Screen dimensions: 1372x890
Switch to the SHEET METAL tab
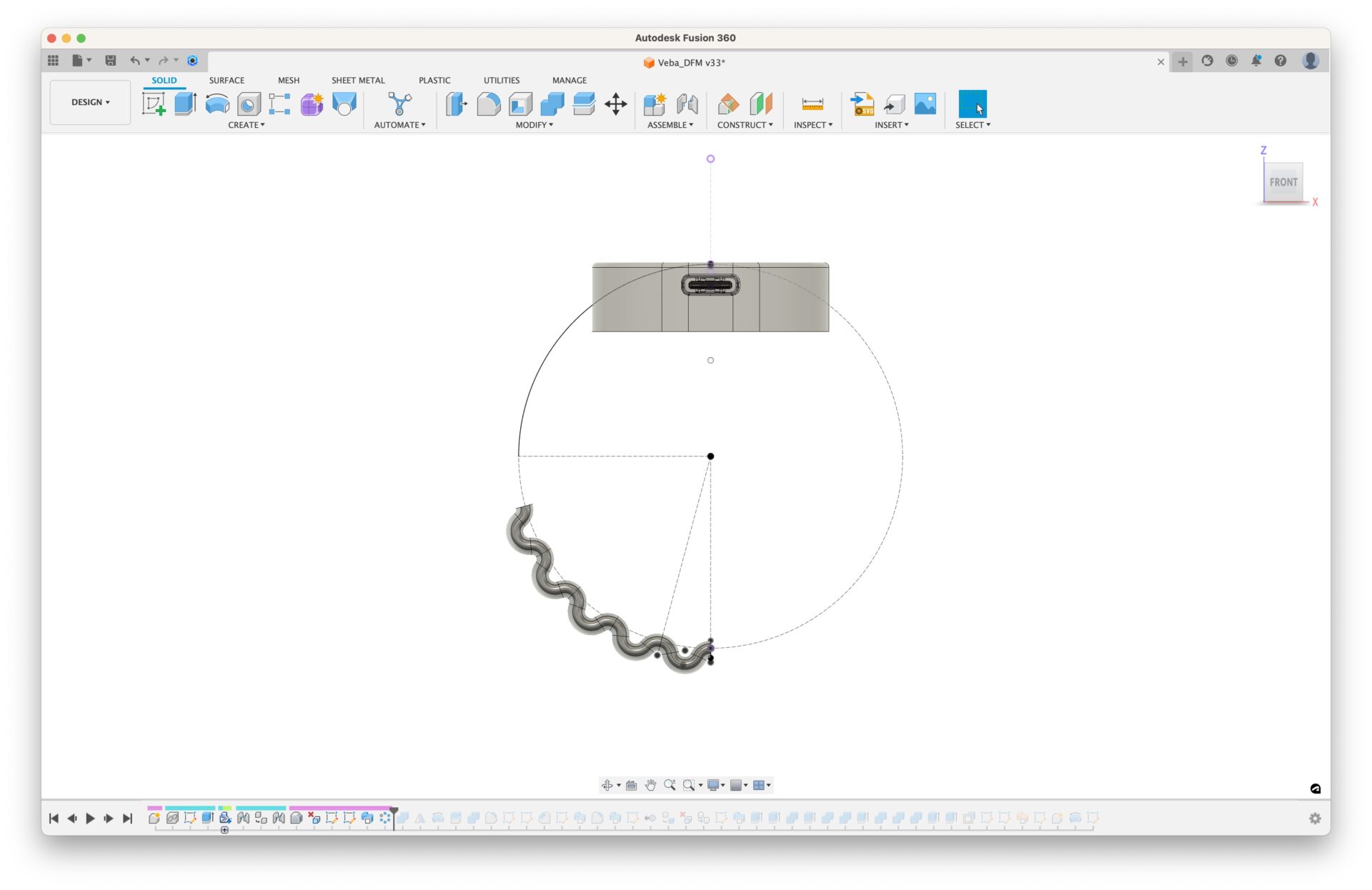tap(358, 80)
